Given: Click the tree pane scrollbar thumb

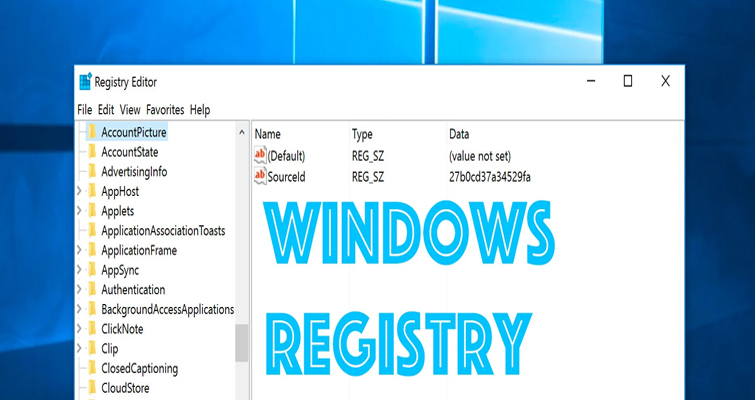Looking at the screenshot, I should pyautogui.click(x=242, y=343).
